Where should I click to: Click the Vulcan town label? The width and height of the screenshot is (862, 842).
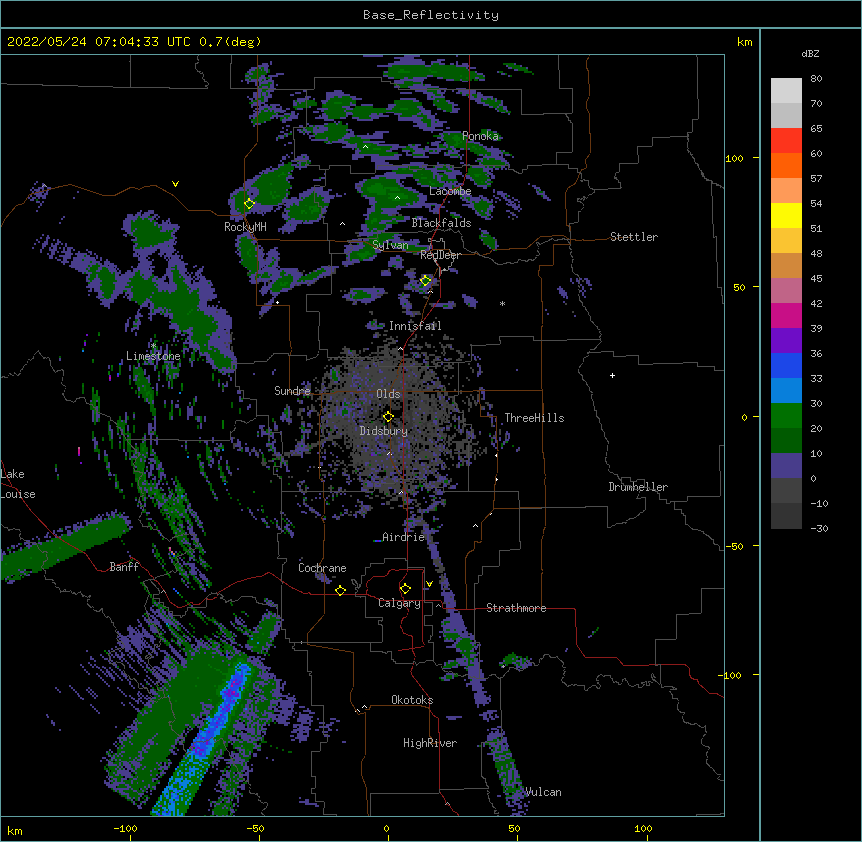(543, 792)
